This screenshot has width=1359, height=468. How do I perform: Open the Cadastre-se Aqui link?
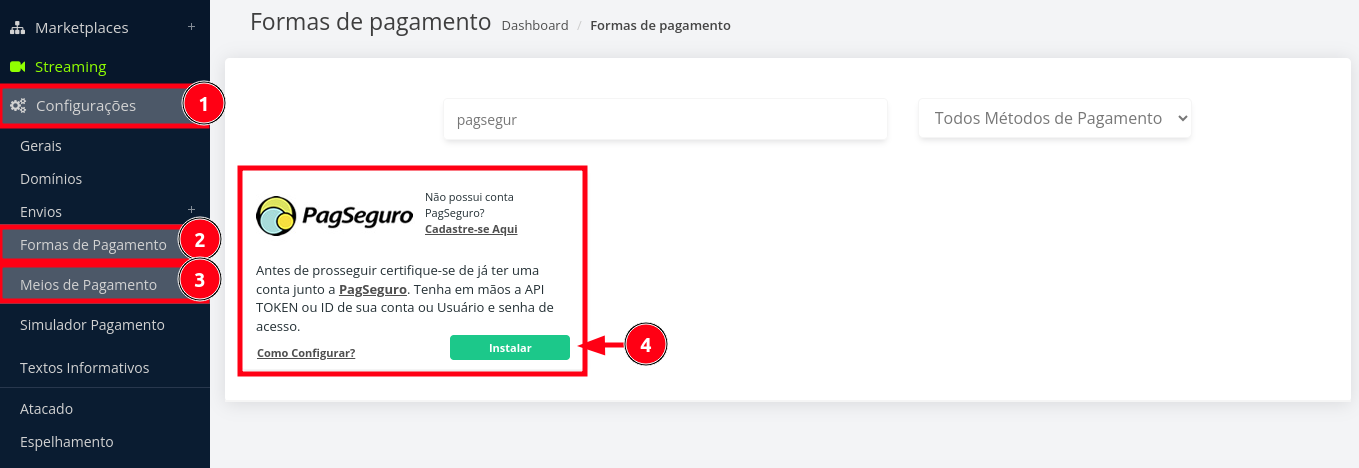pyautogui.click(x=471, y=229)
